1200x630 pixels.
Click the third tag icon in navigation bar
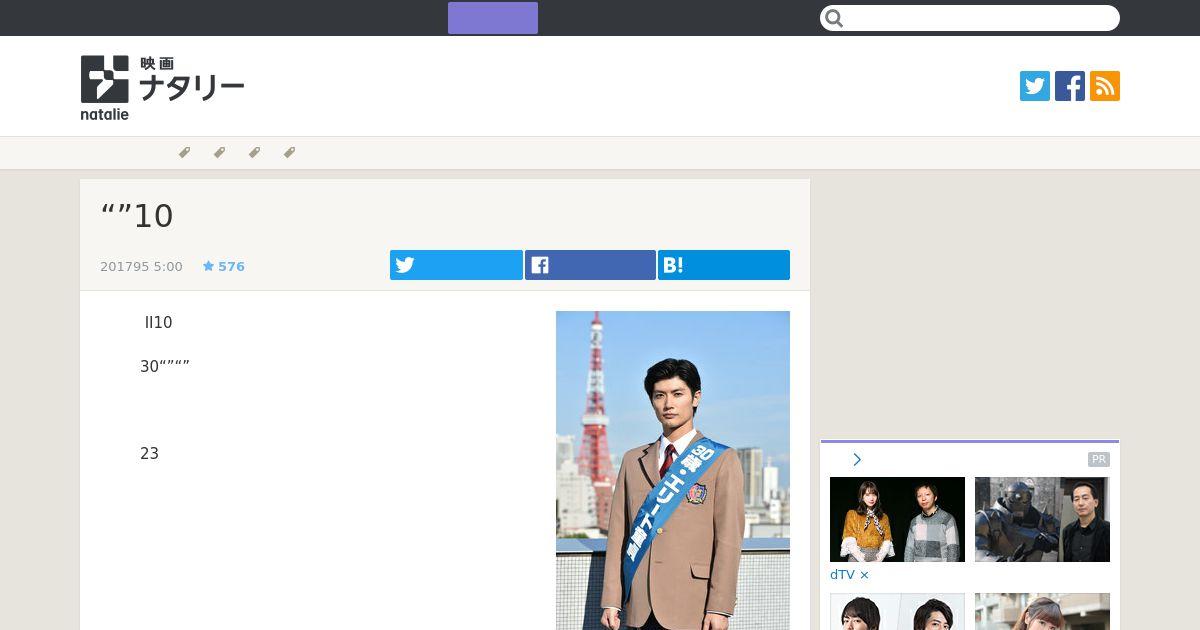point(254,153)
